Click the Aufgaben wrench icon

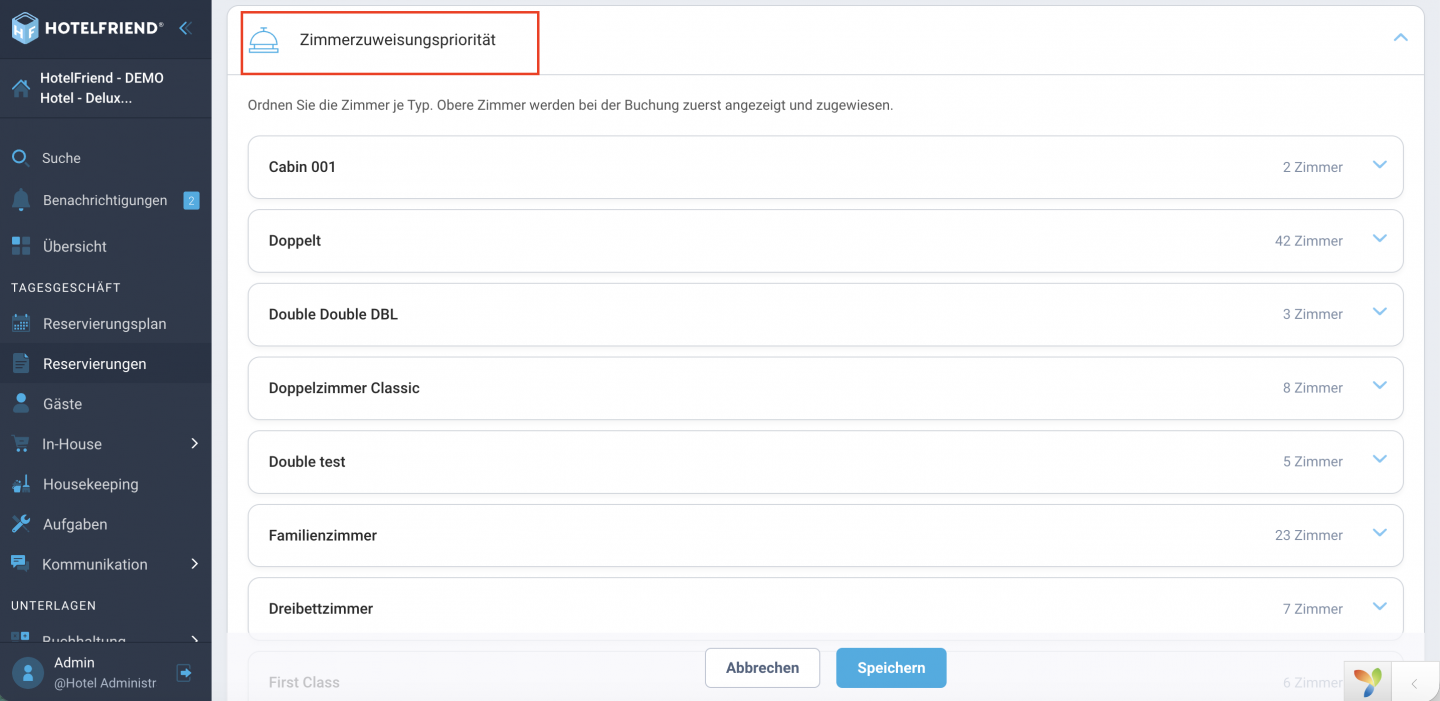click(20, 524)
